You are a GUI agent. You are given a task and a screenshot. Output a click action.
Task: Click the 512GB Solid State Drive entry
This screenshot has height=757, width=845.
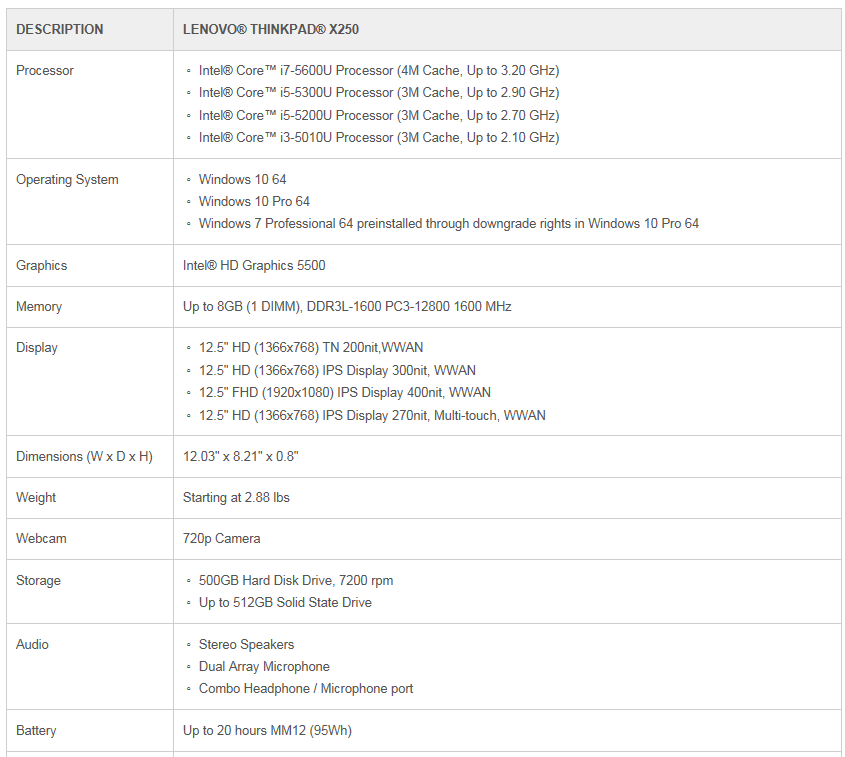point(285,602)
